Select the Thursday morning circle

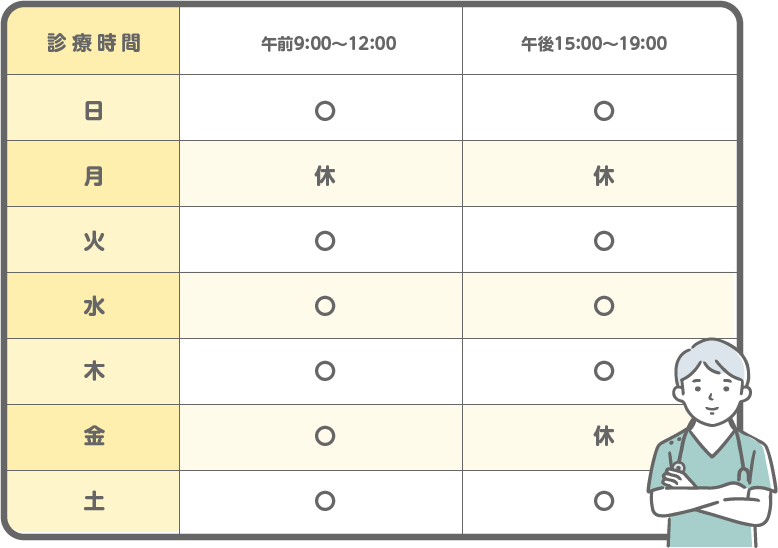tap(324, 371)
